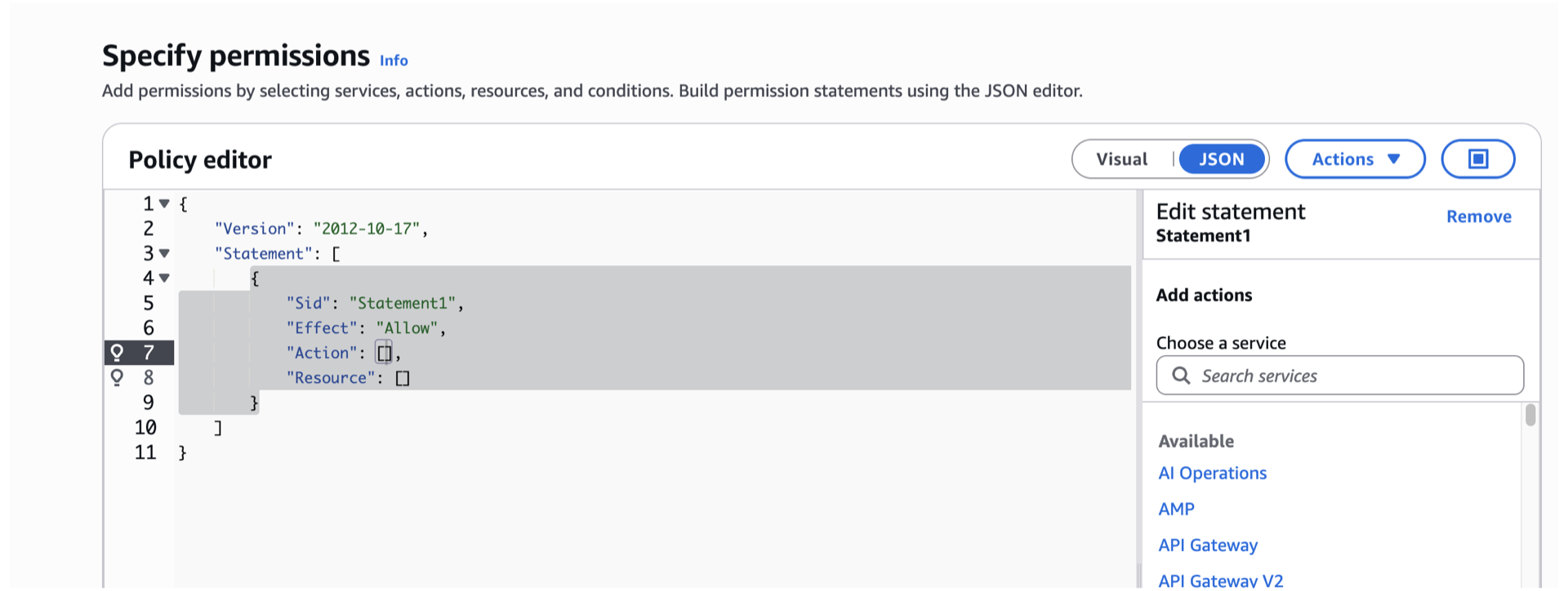Open the AMP service link
The height and width of the screenshot is (591, 1568).
click(x=1176, y=509)
